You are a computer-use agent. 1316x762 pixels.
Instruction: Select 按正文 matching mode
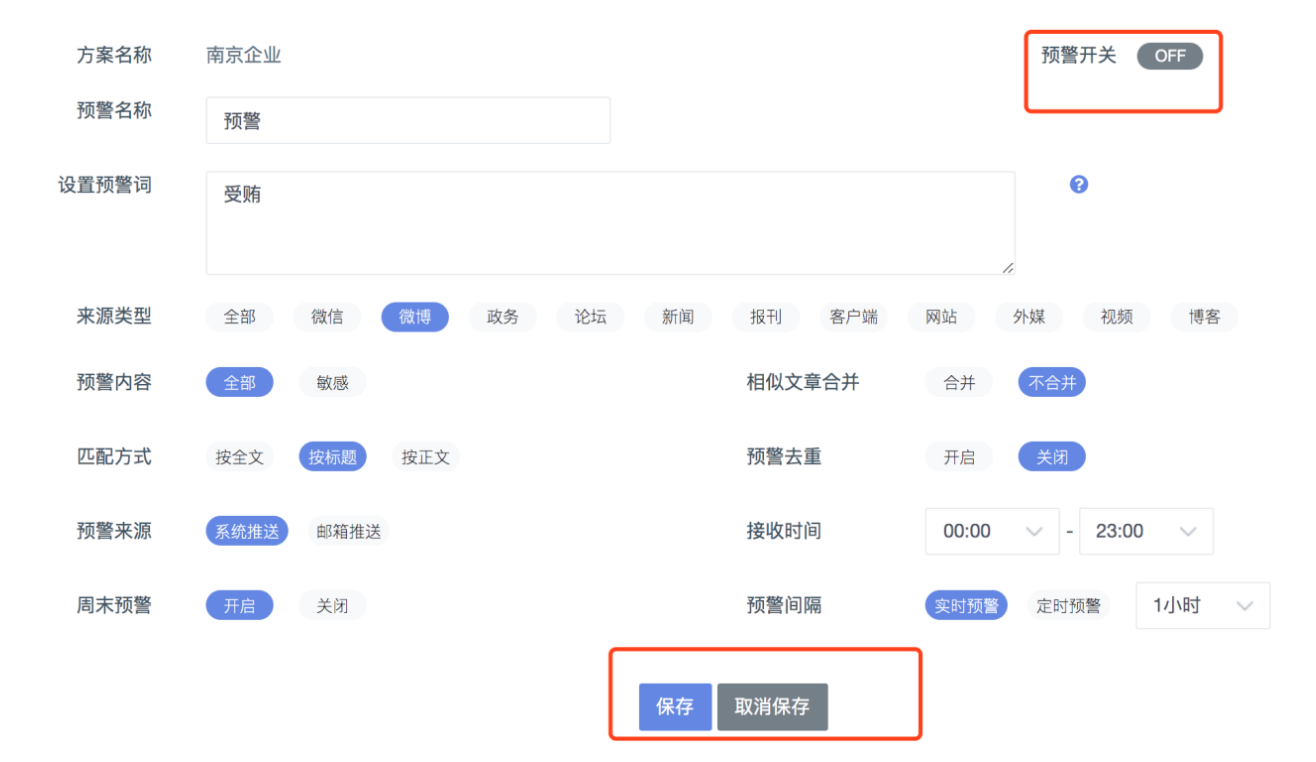pos(425,457)
